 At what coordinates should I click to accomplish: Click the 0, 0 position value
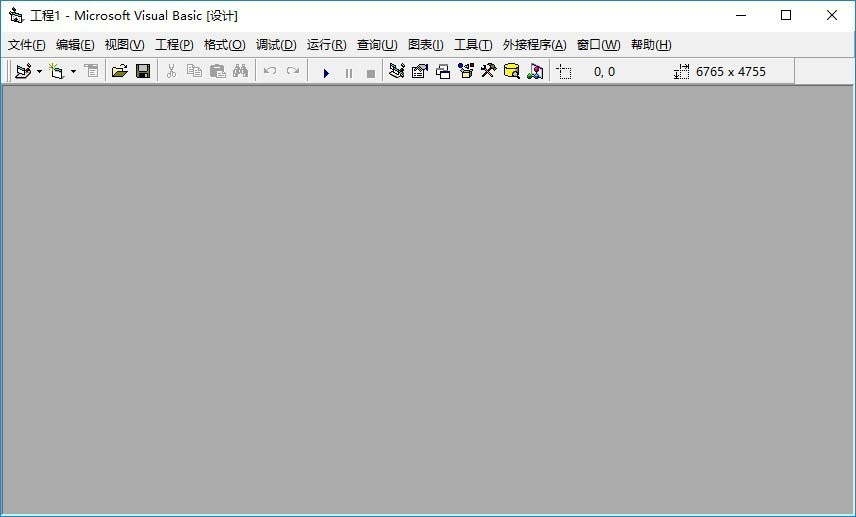coord(604,72)
